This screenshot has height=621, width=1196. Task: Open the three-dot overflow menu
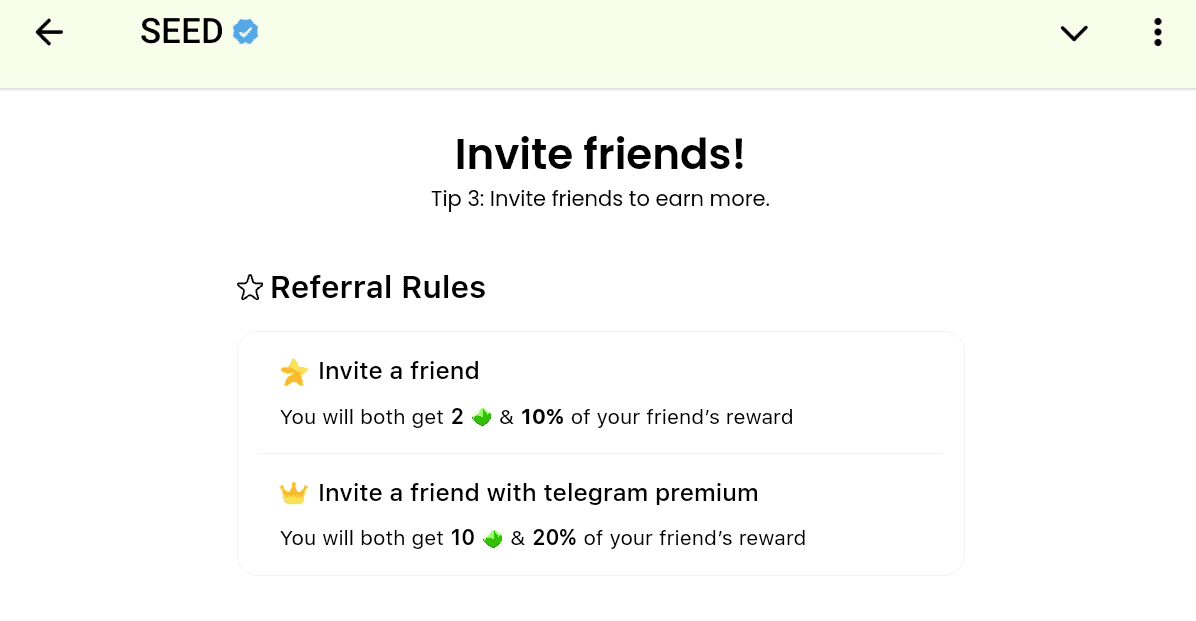[x=1157, y=32]
